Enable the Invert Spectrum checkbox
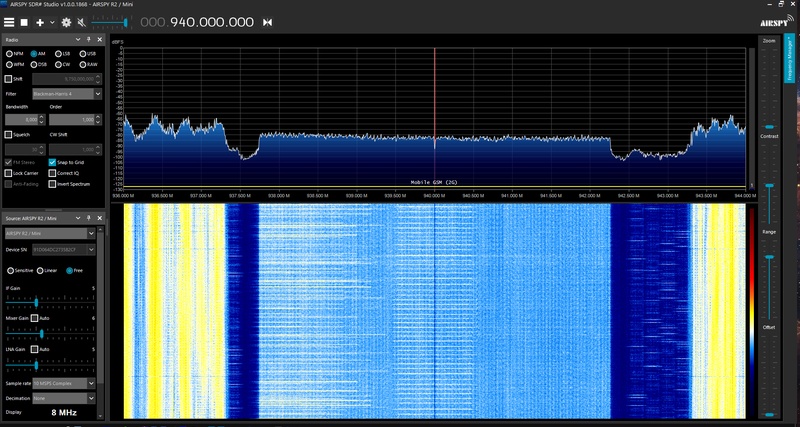 (x=53, y=184)
